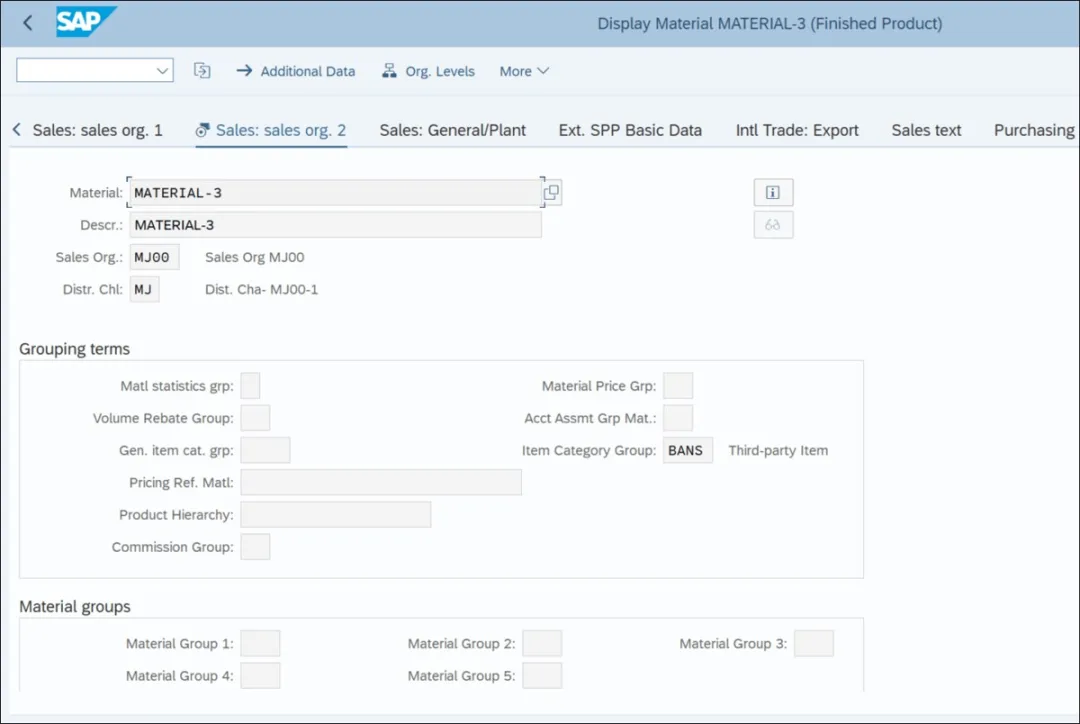Click the Material Group 1 field
This screenshot has height=724, width=1080.
click(x=260, y=643)
